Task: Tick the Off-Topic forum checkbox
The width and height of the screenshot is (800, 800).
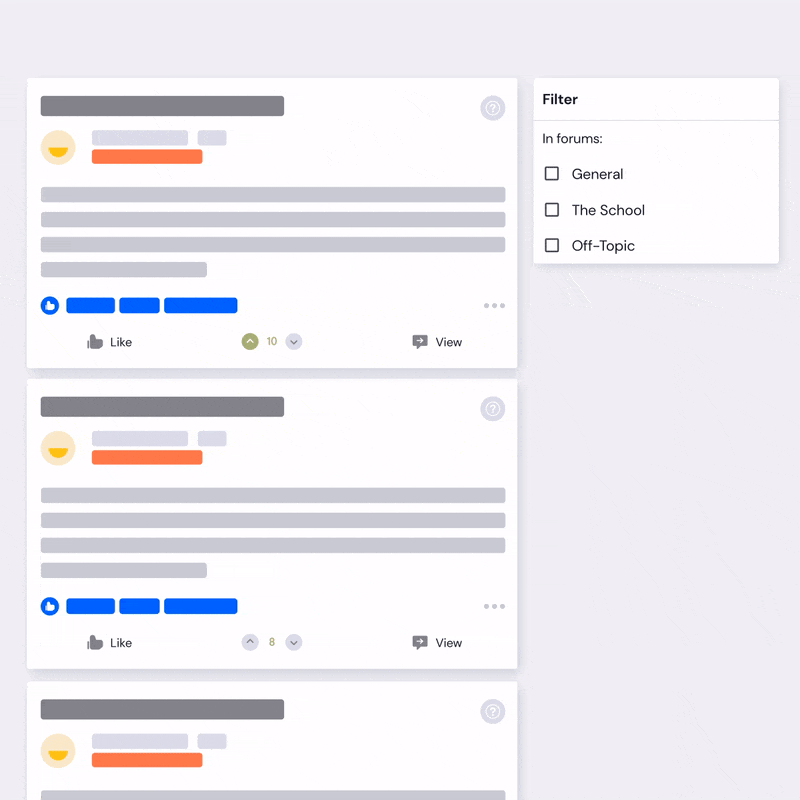Action: (x=552, y=245)
